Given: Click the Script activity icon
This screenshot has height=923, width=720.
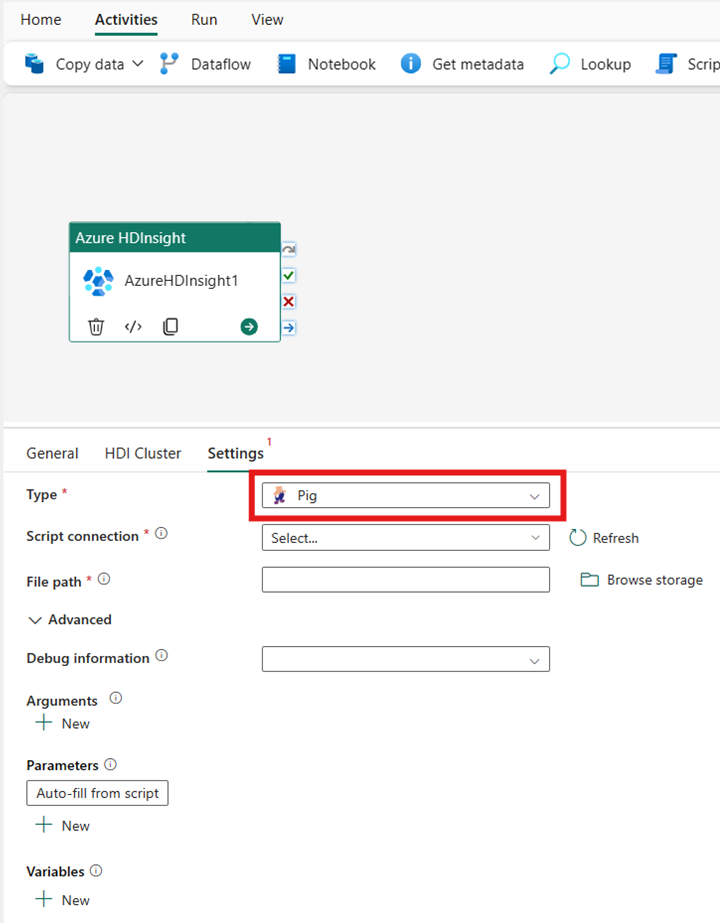Looking at the screenshot, I should click(666, 64).
